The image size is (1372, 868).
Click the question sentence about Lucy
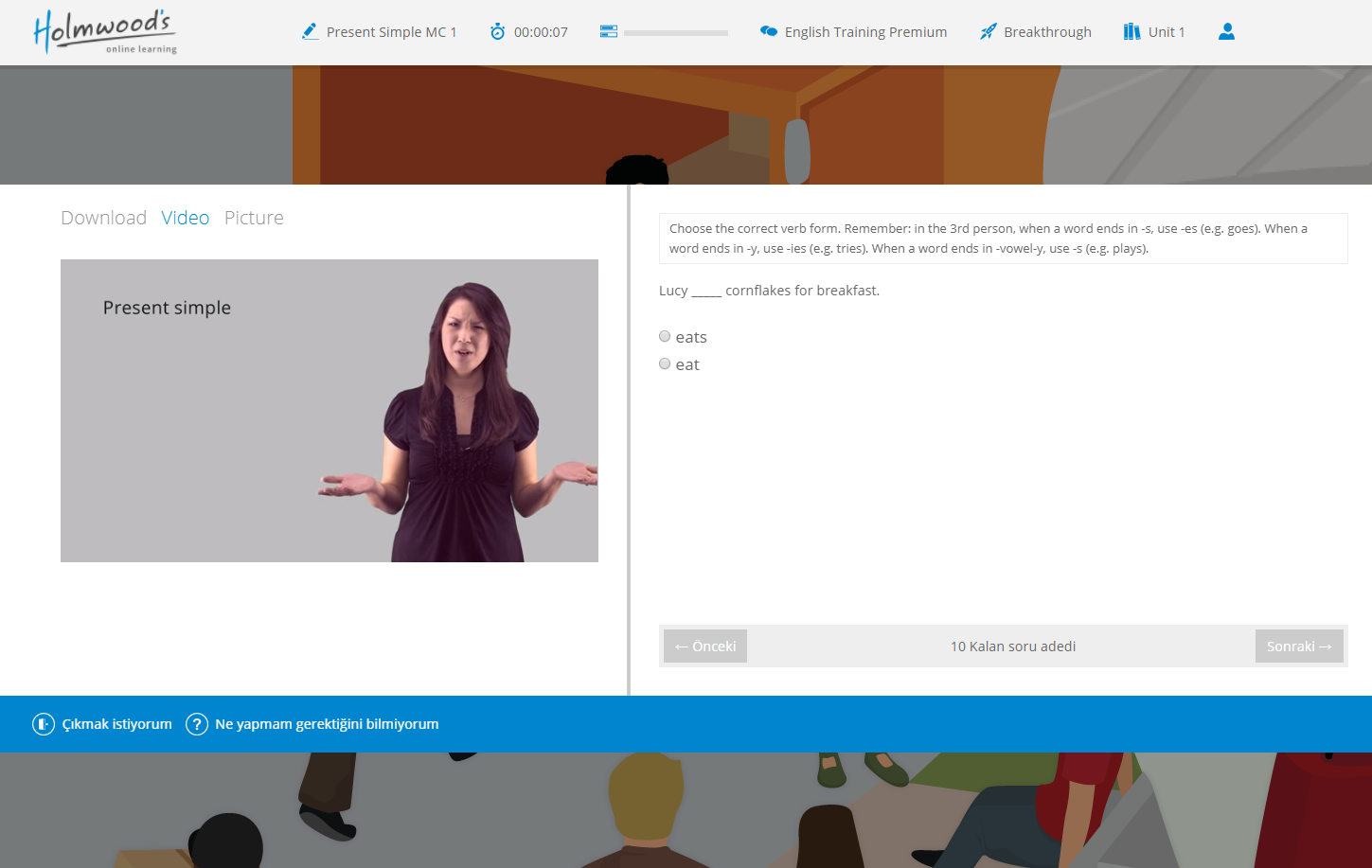(769, 291)
